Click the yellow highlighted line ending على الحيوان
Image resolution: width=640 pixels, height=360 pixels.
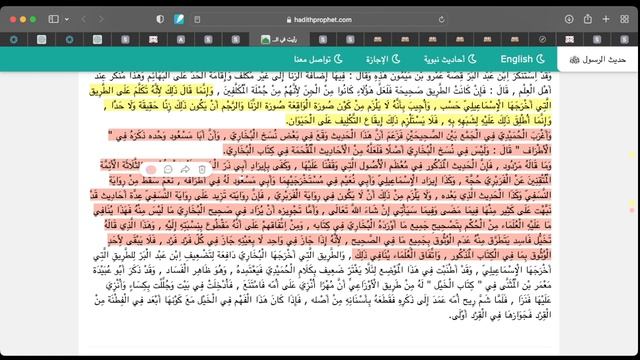click(418, 120)
